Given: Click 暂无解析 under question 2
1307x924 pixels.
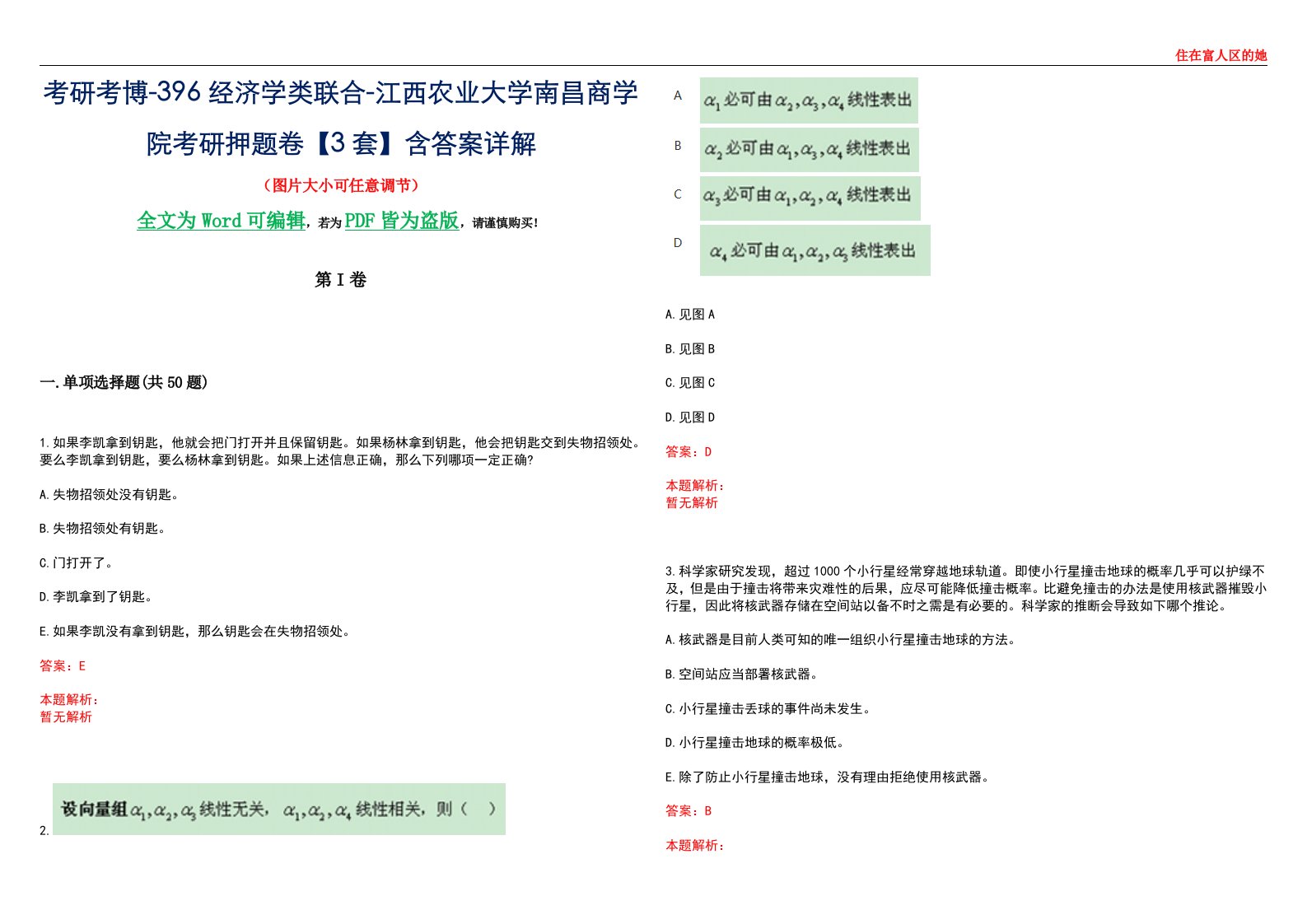Looking at the screenshot, I should [692, 503].
